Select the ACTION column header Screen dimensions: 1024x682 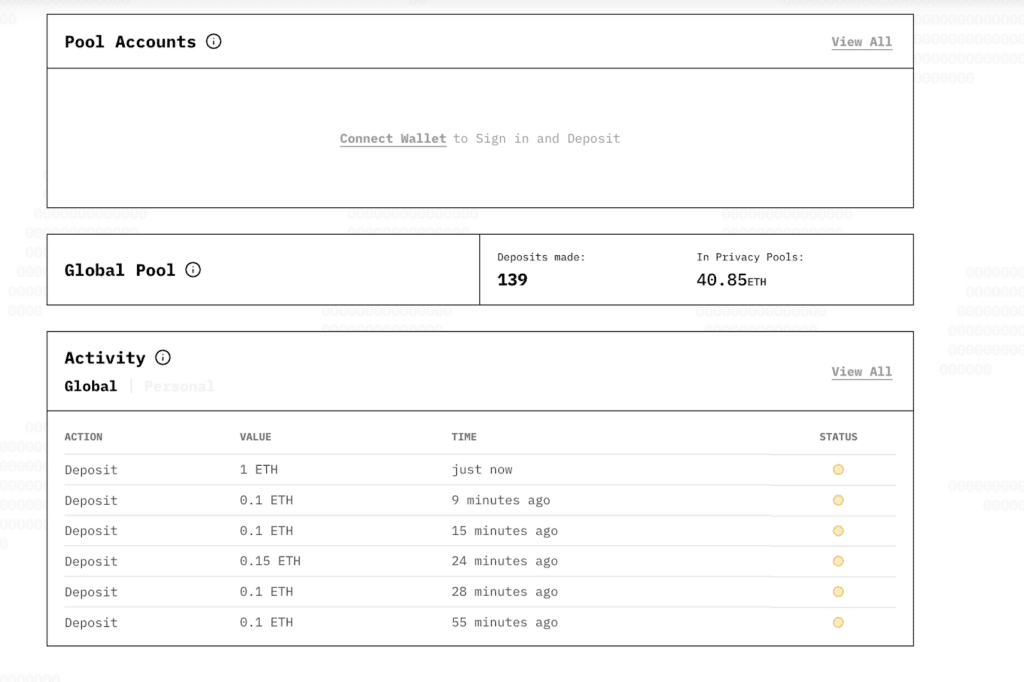tap(83, 437)
